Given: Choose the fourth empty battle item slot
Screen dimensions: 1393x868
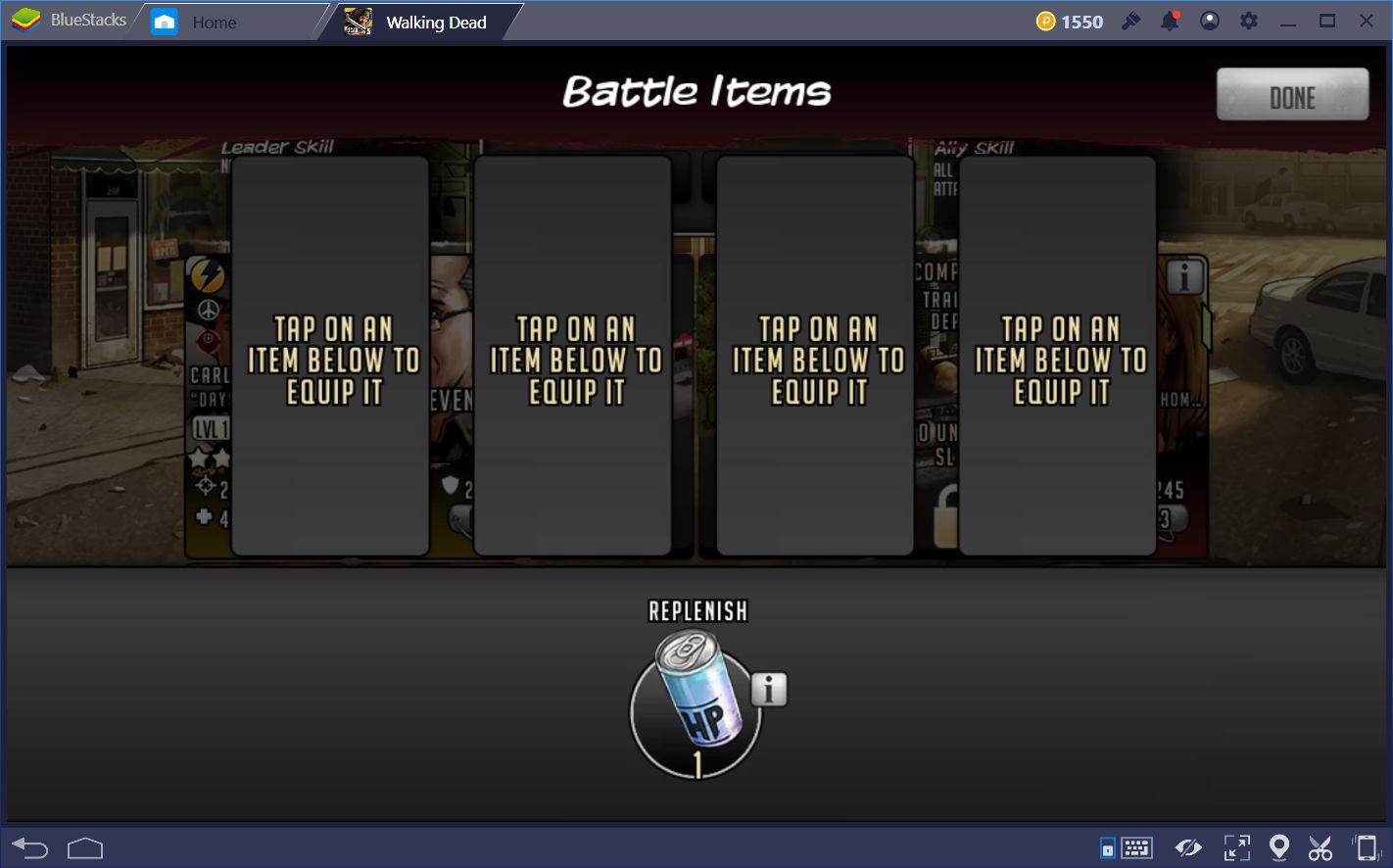Looking at the screenshot, I should coord(1058,356).
